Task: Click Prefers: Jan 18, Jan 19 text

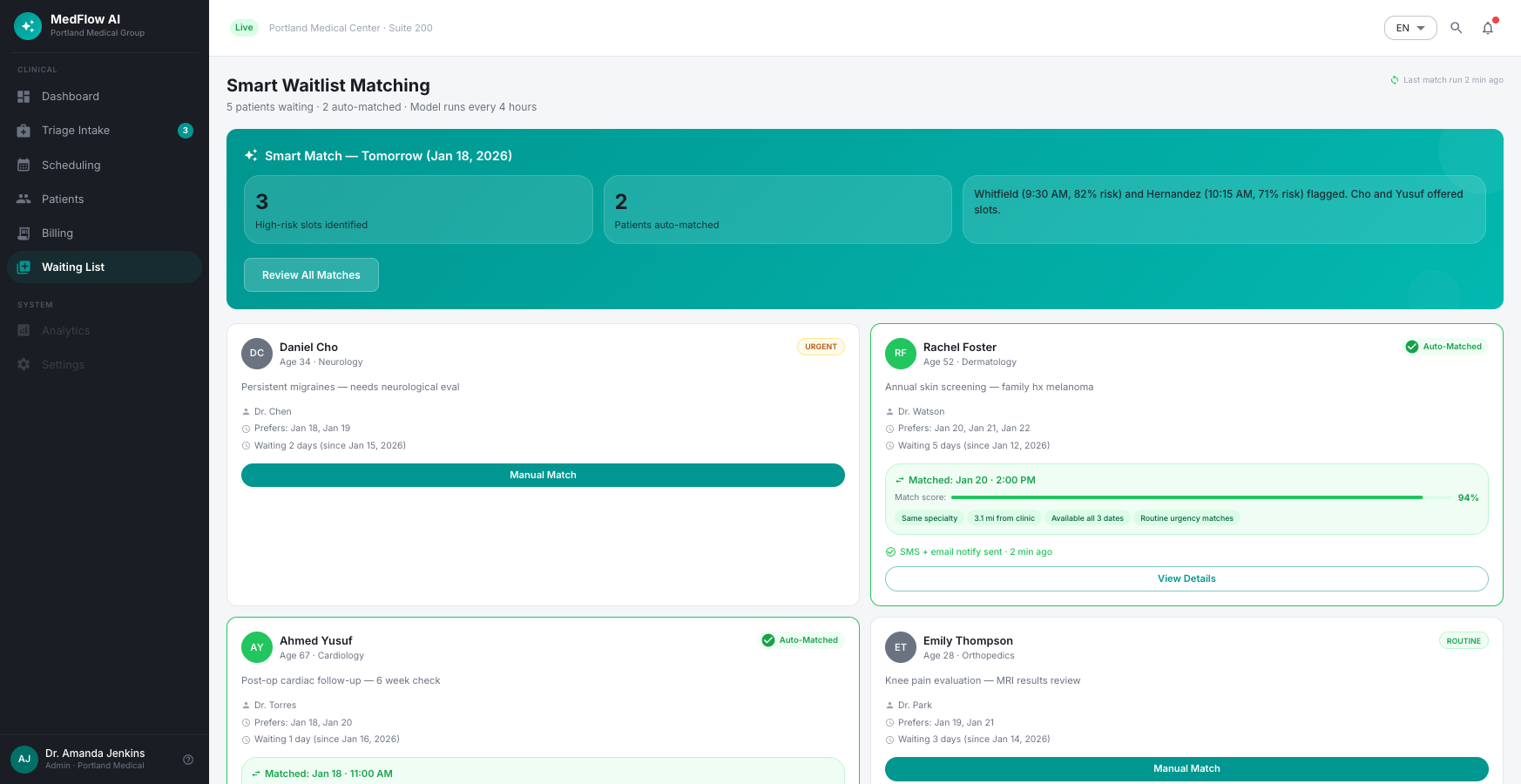Action: tap(302, 429)
